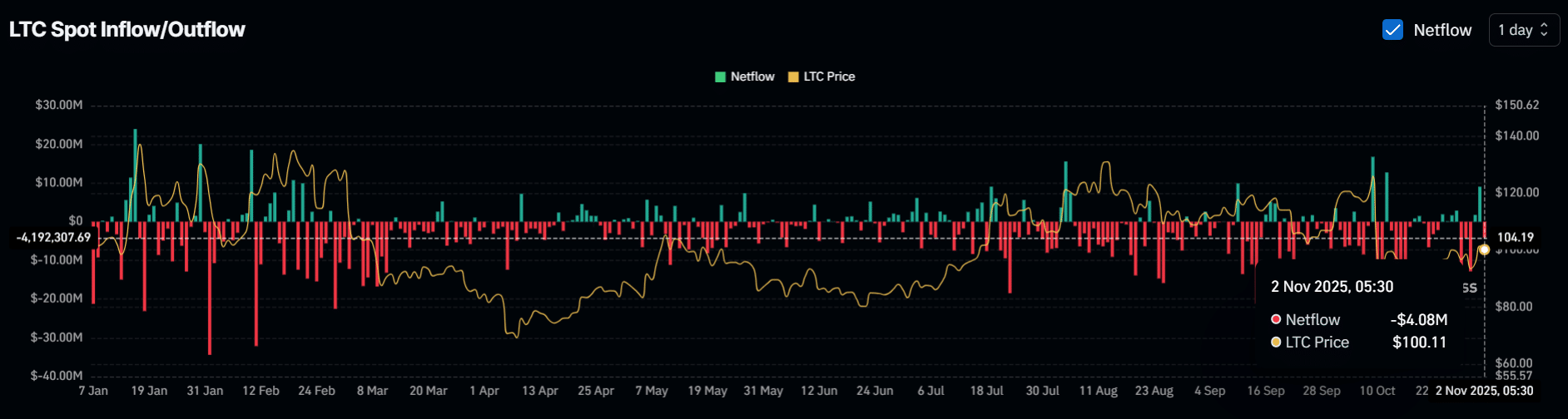Image resolution: width=1568 pixels, height=419 pixels.
Task: Click the yellow price marker dot on chart edge
Action: (1484, 249)
